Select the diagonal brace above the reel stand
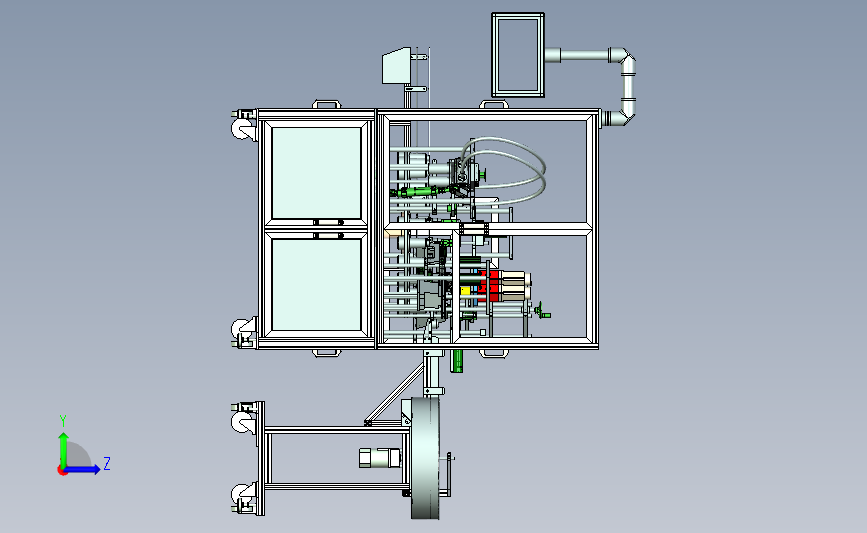 (x=394, y=395)
